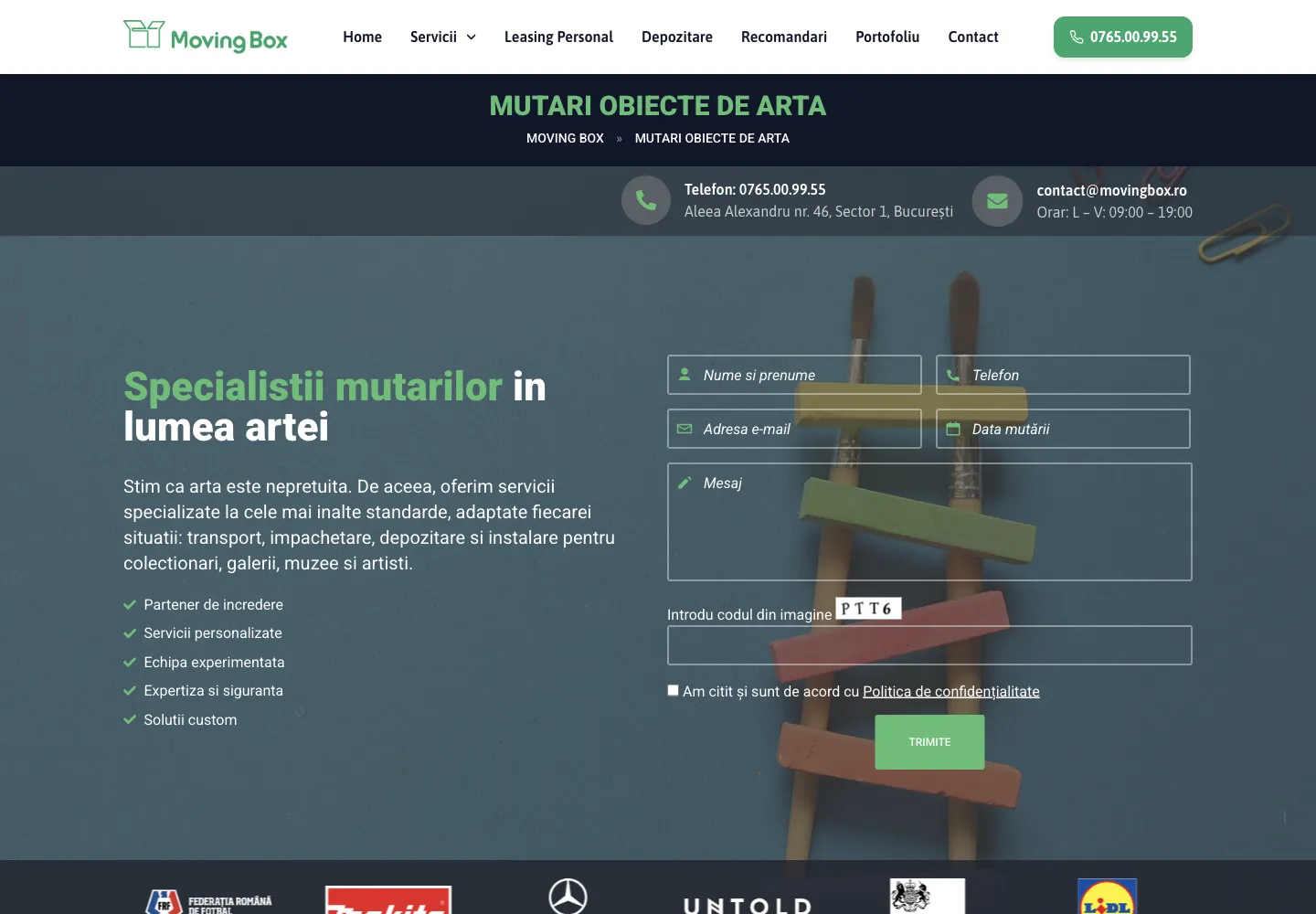Click the CAPTCHA image showing PTT6
The height and width of the screenshot is (914, 1316).
pos(868,609)
